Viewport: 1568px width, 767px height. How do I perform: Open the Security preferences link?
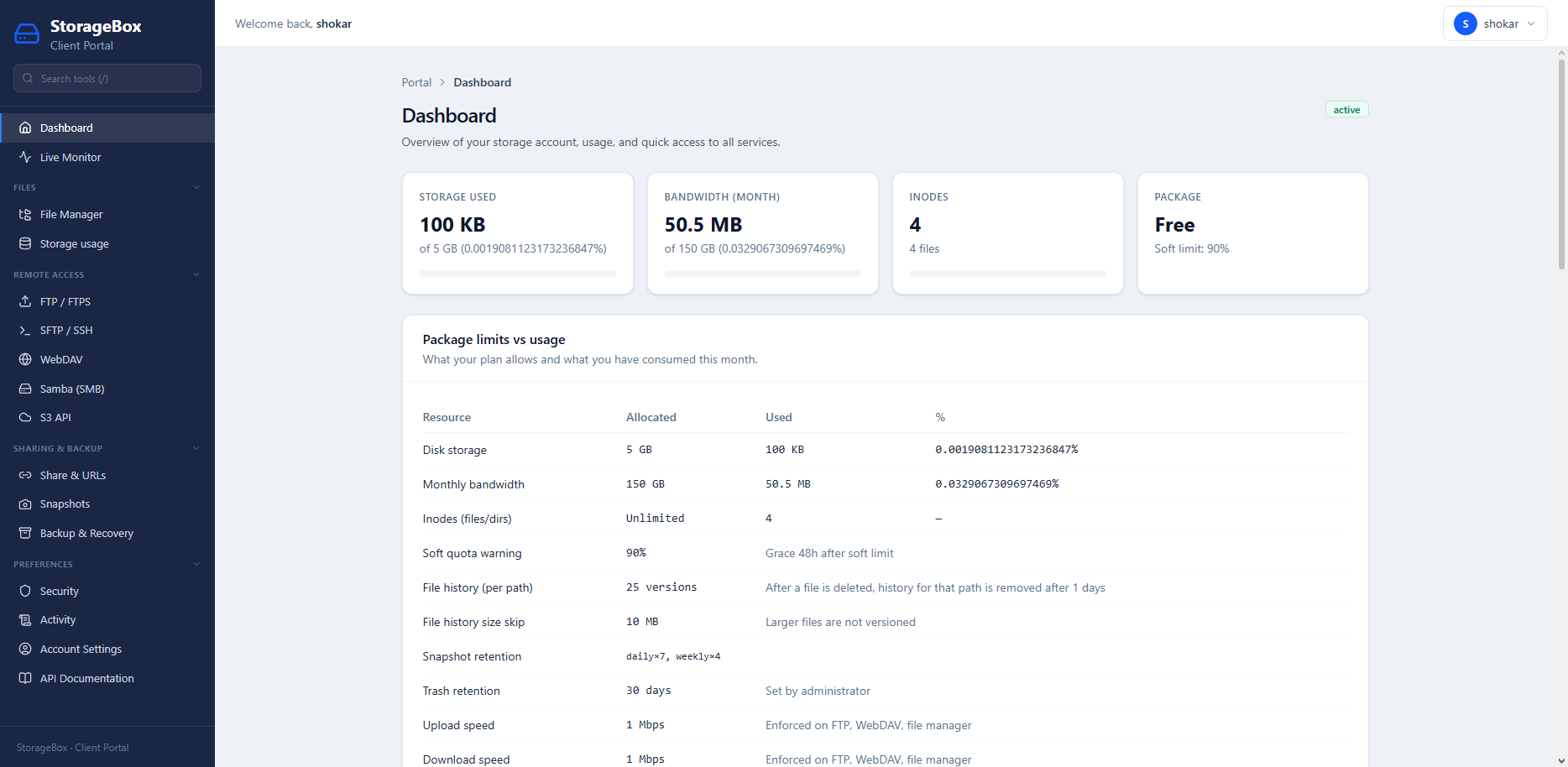coord(107,591)
